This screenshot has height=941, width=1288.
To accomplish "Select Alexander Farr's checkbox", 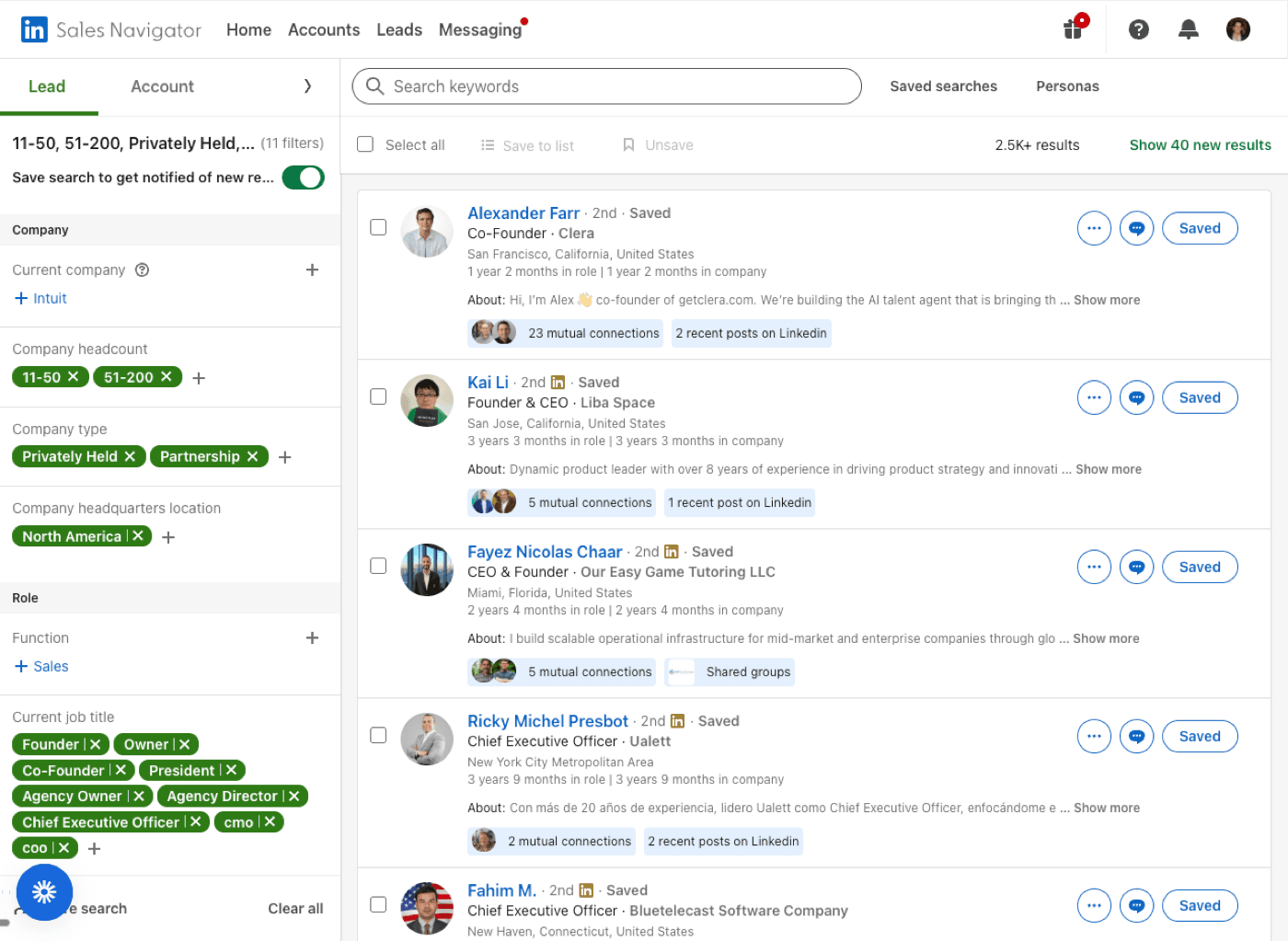I will pyautogui.click(x=378, y=227).
